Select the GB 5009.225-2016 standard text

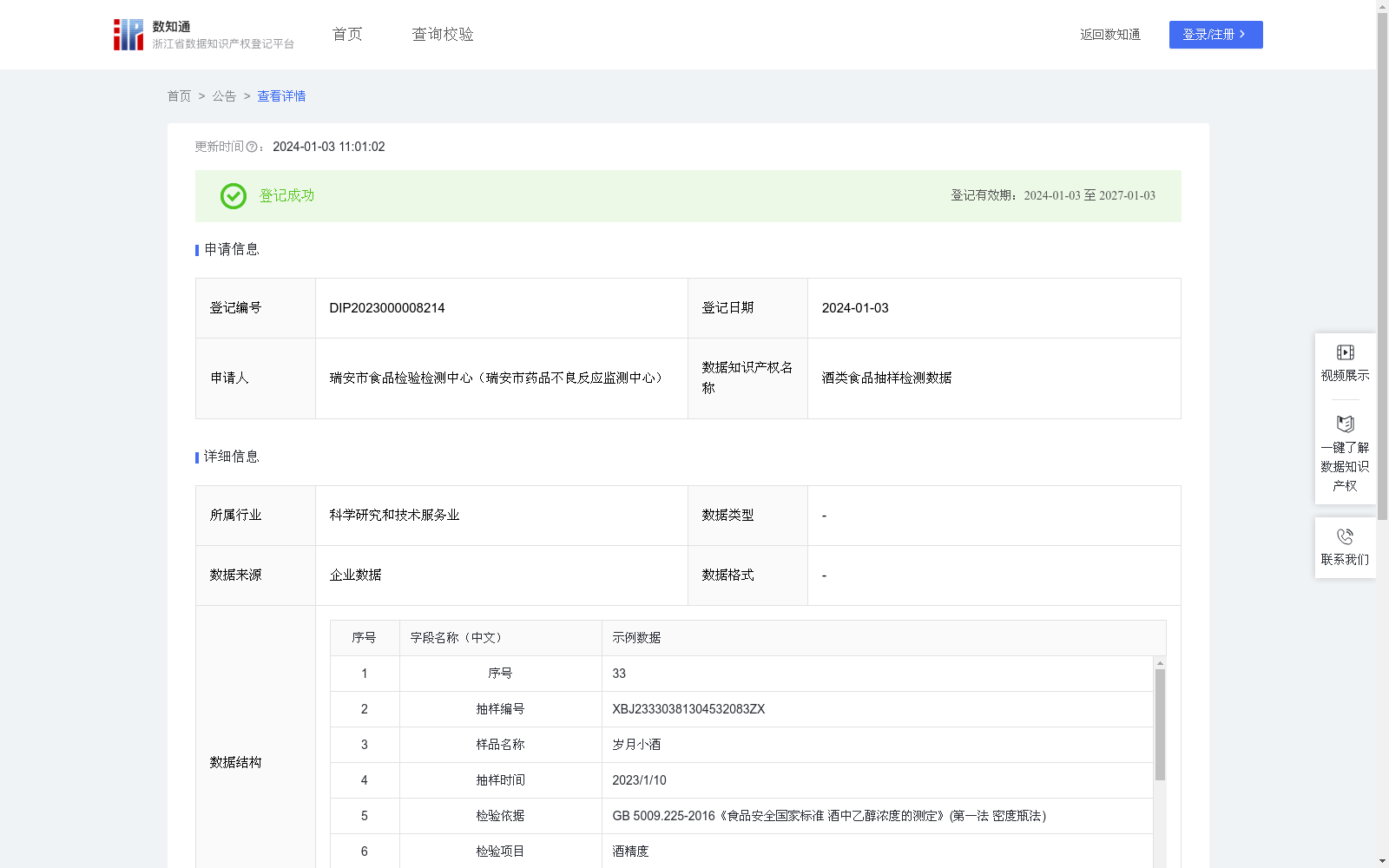tap(829, 816)
